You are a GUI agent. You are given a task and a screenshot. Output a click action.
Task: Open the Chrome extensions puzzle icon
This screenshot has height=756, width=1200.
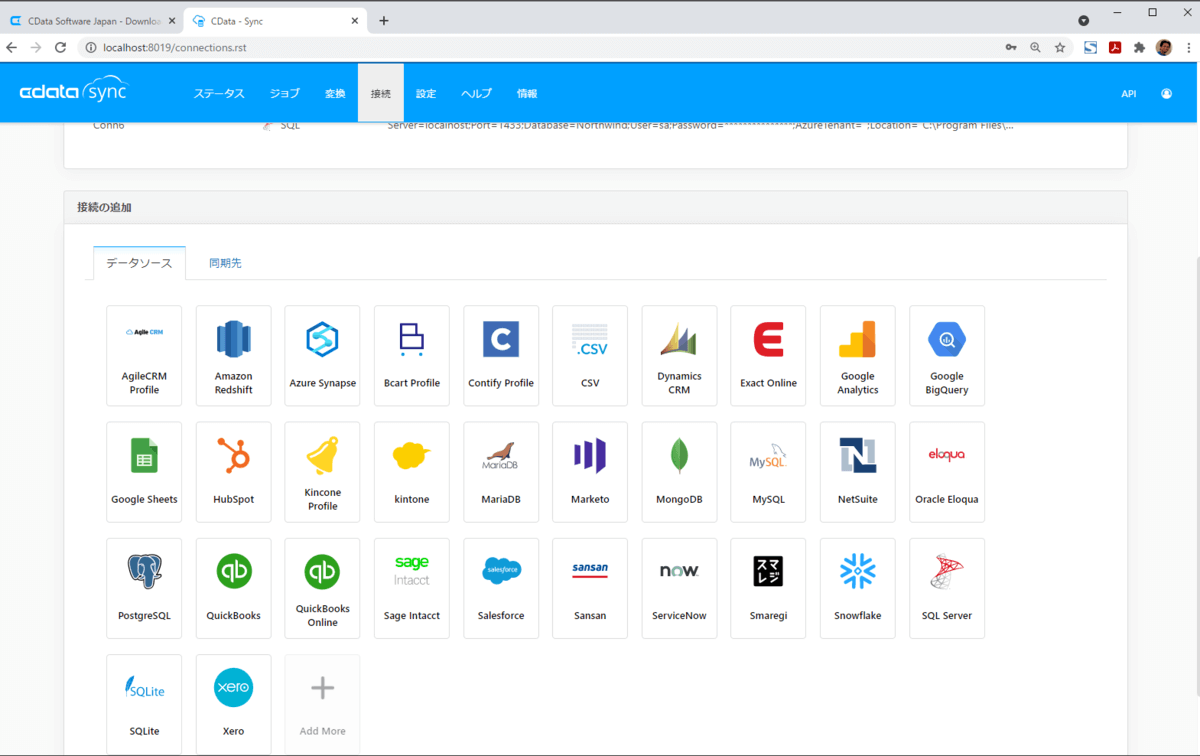pos(1139,47)
